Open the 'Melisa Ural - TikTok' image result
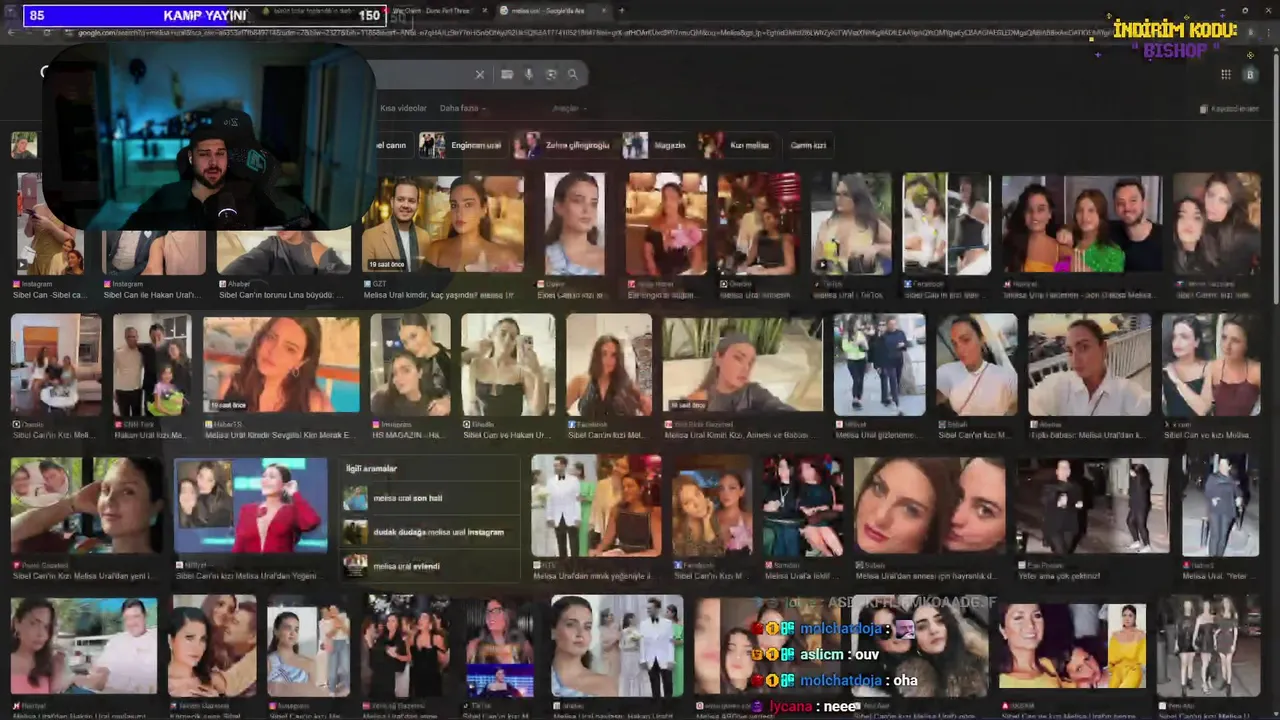Screen dimensions: 1280x720 852,224
